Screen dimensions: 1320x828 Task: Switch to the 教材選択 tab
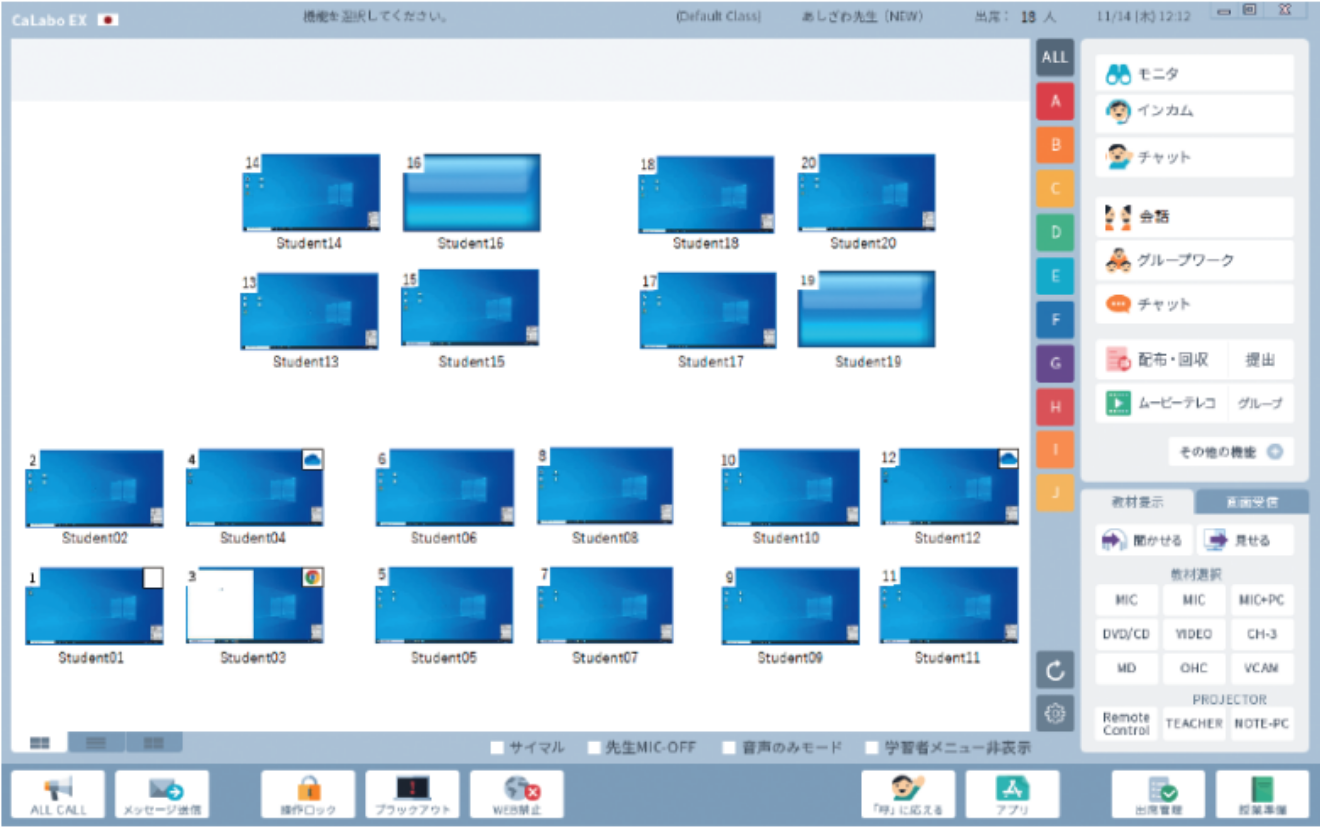[1138, 501]
